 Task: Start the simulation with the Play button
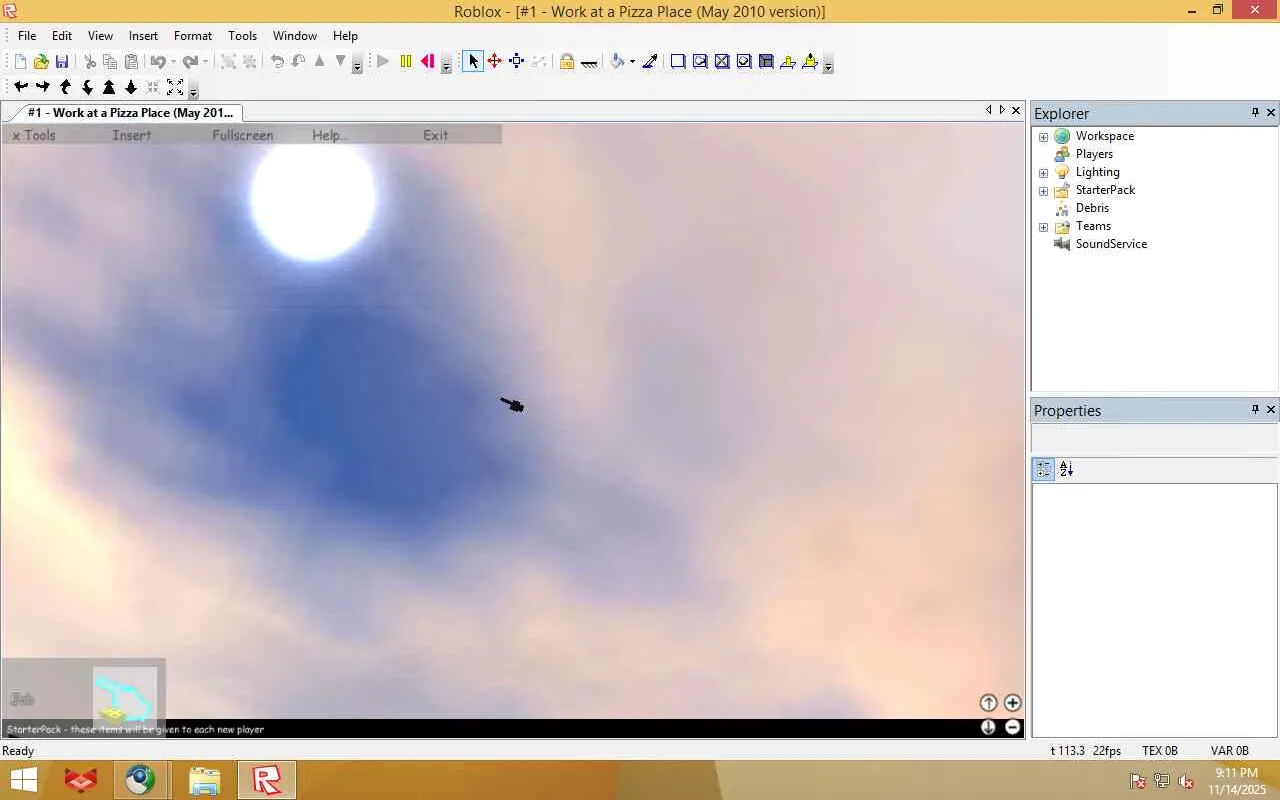[x=383, y=62]
